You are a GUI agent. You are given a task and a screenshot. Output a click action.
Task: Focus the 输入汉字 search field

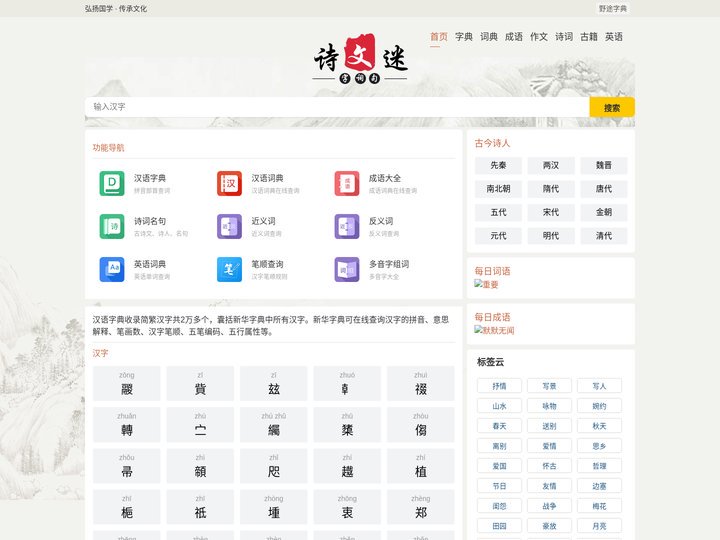coord(338,107)
